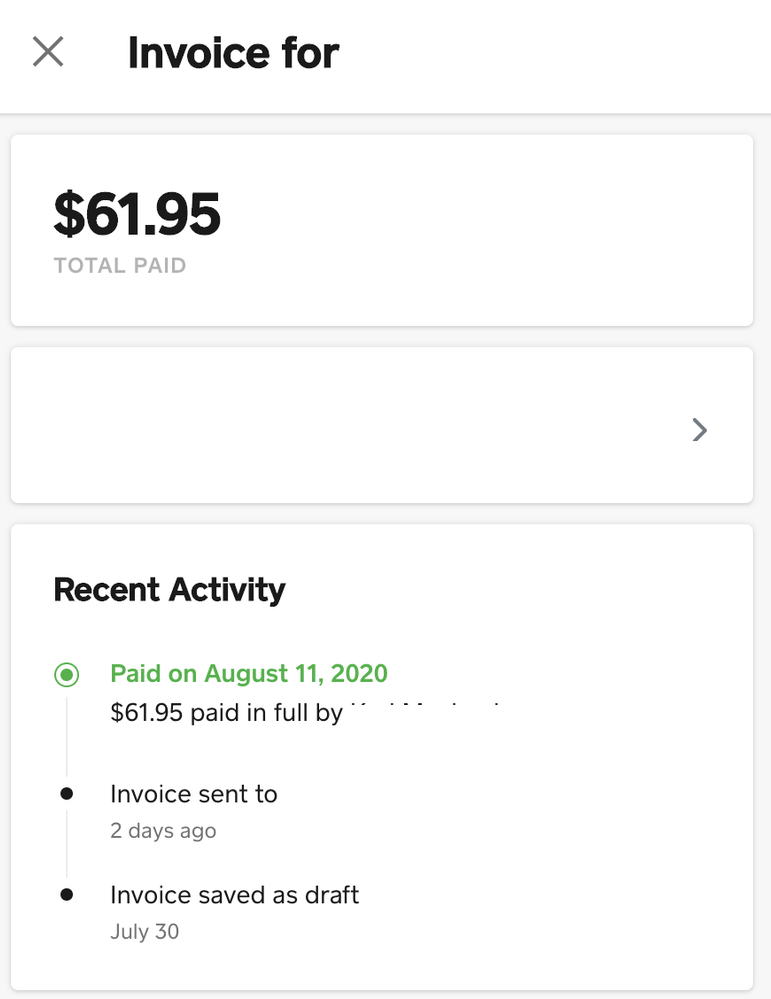Click the timeline line between sent and draft
This screenshot has height=999, width=771.
coord(66,845)
